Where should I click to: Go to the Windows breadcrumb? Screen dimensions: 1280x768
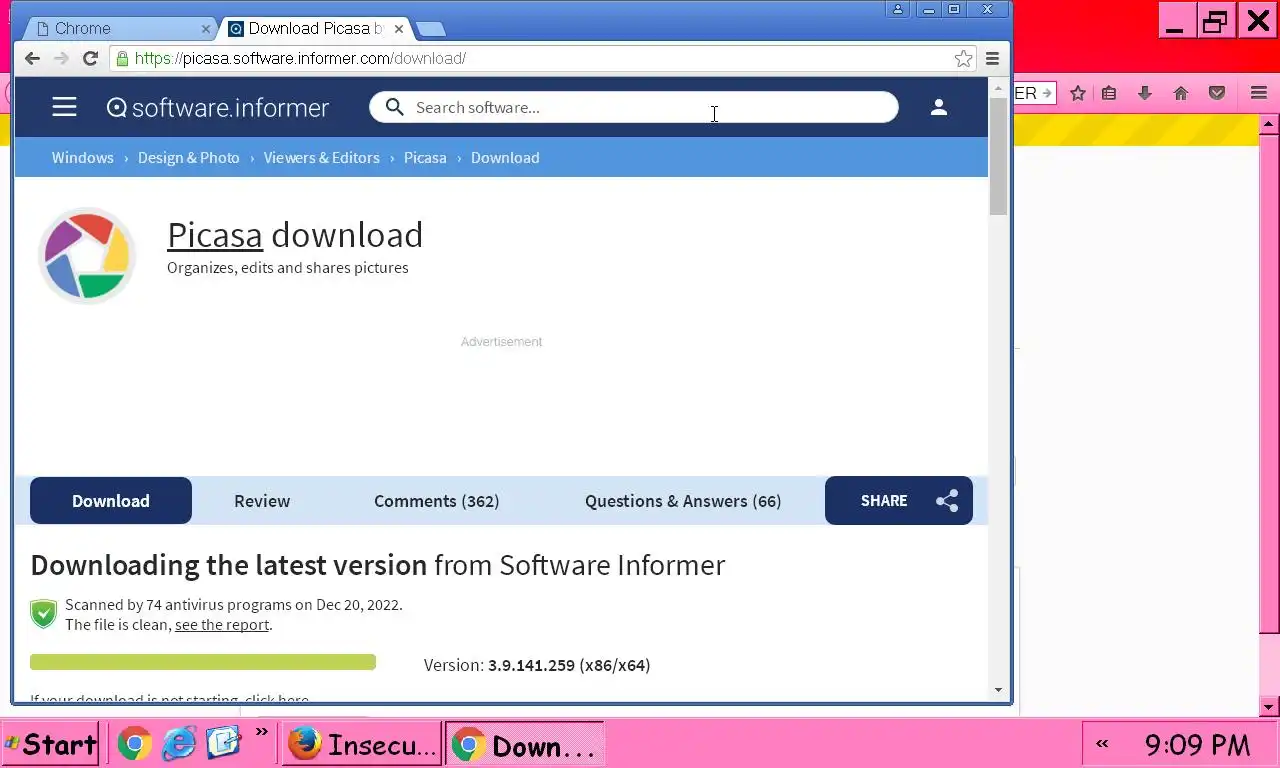coord(82,158)
